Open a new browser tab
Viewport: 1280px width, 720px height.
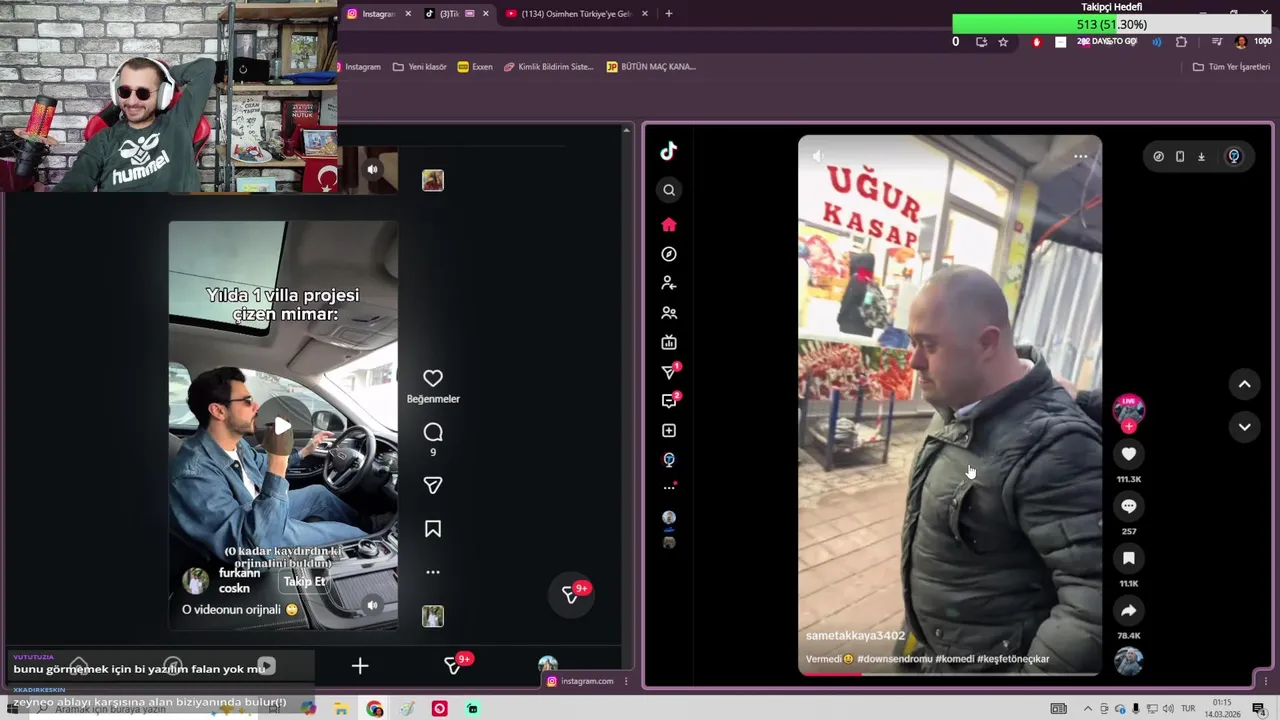669,14
